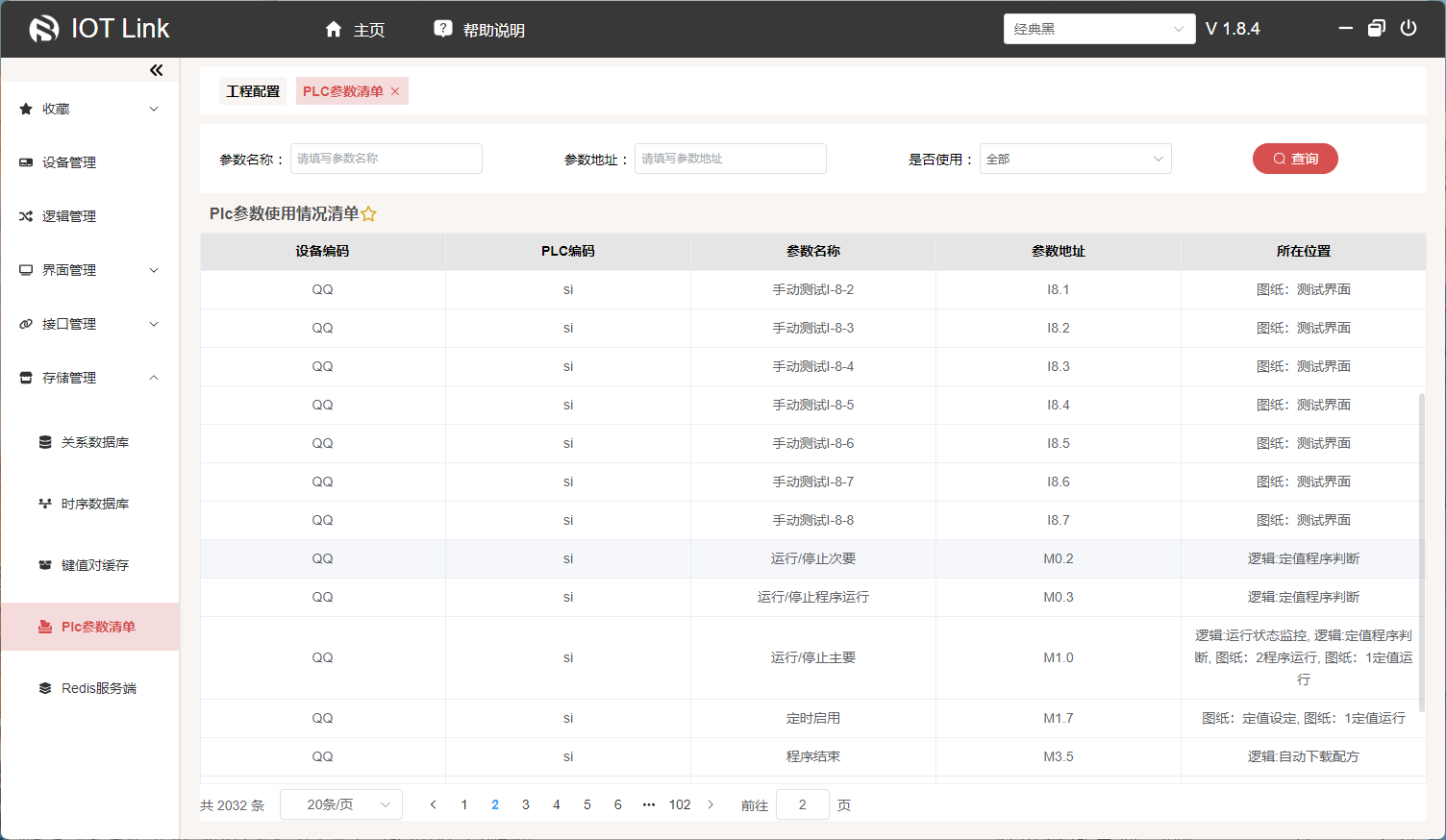This screenshot has height=840, width=1446.
Task: Go to page 4
Action: coord(557,804)
